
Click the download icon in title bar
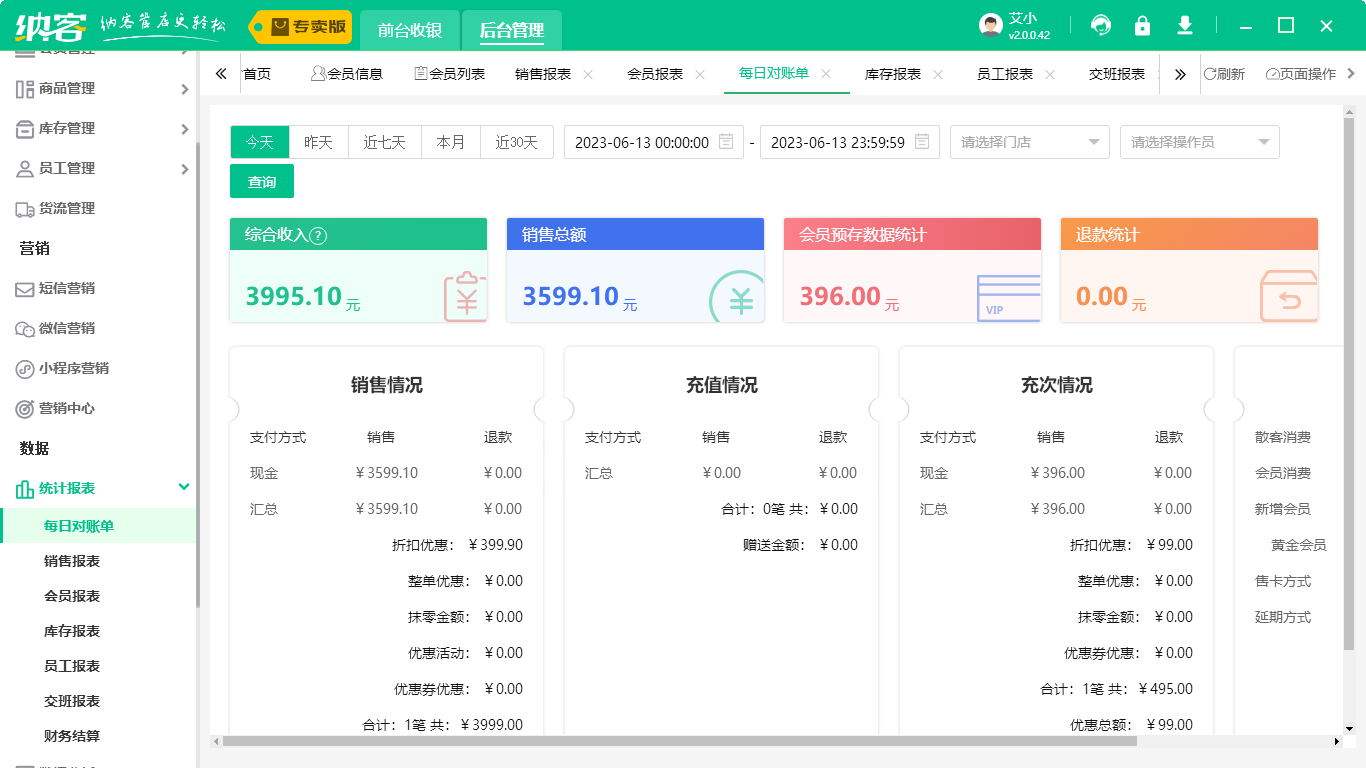tap(1184, 26)
